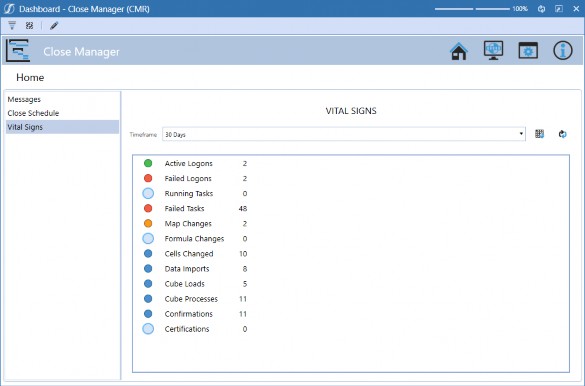
Task: Click the 100% zoom label
Action: pos(520,9)
